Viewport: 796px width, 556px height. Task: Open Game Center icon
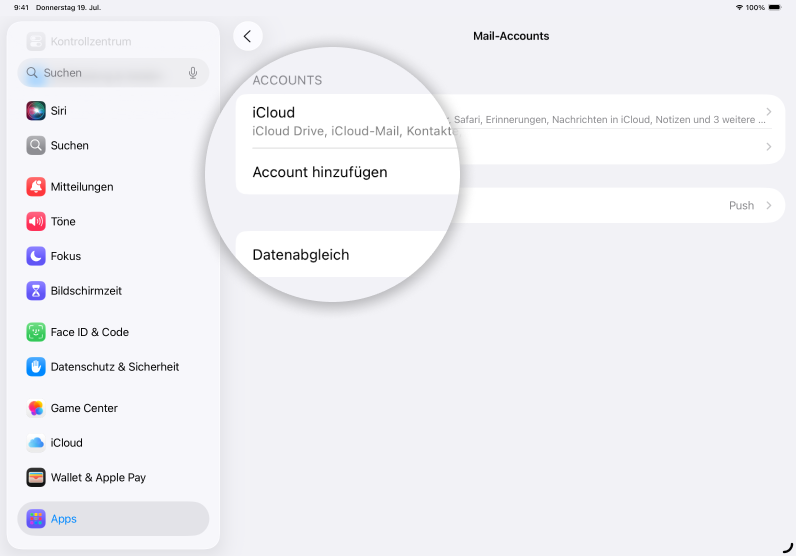pos(36,408)
